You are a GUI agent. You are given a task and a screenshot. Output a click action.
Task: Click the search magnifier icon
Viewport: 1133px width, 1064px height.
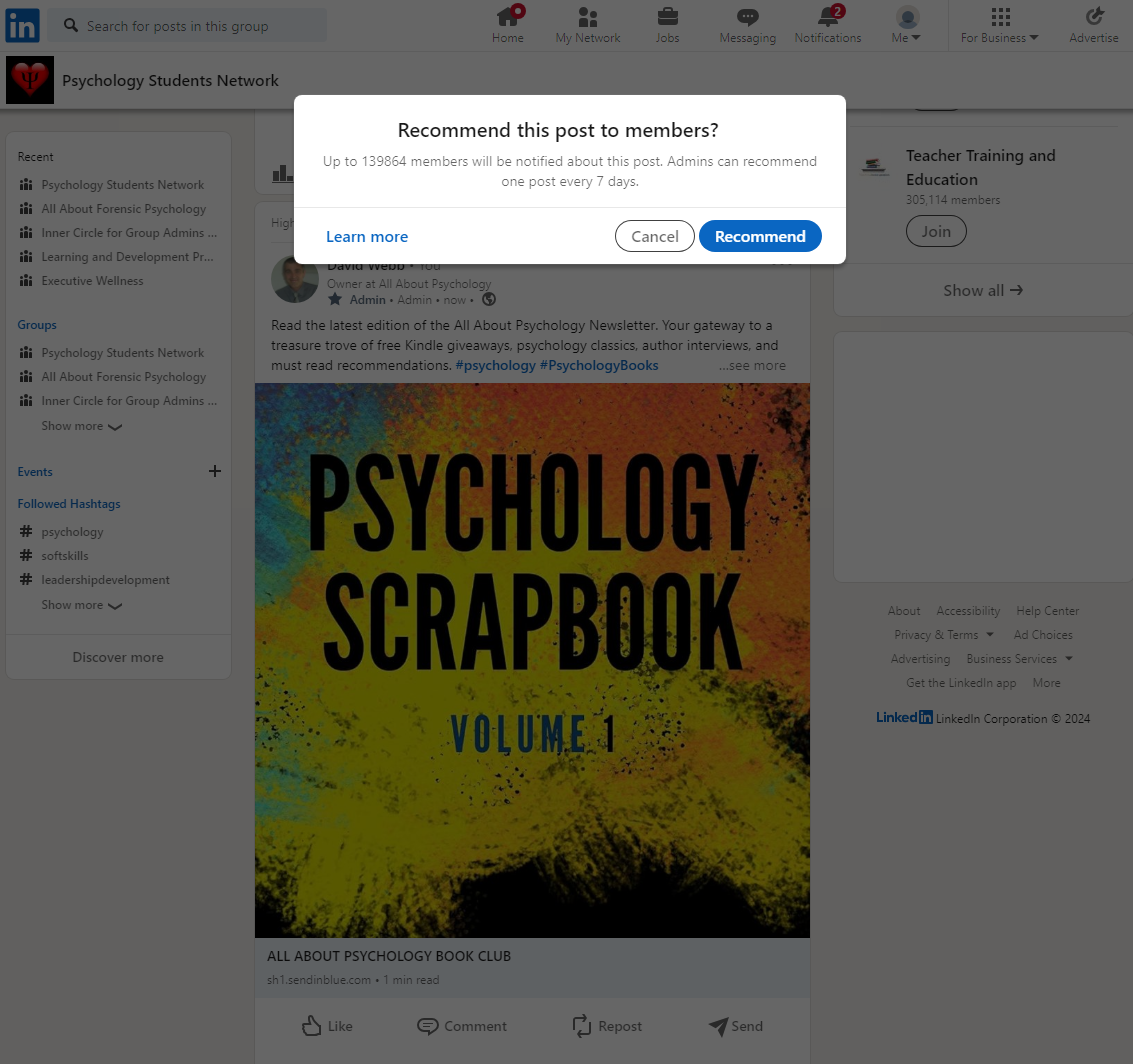tap(71, 25)
